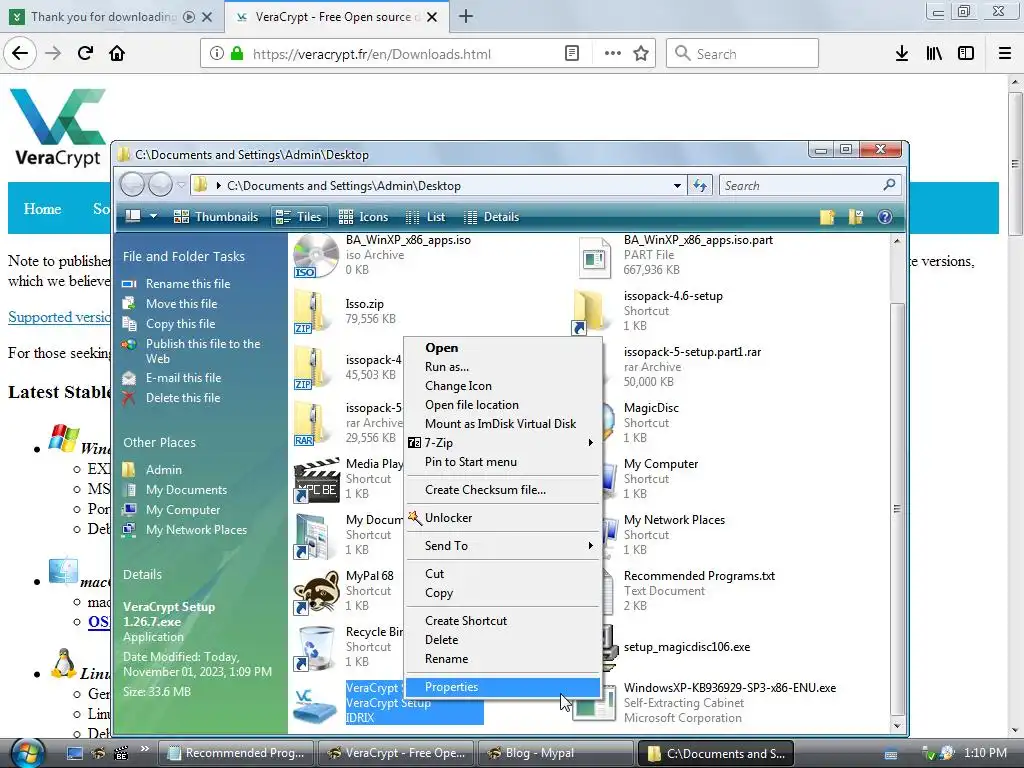The height and width of the screenshot is (768, 1024).
Task: Choose Create Checksum file... entry
Action: tap(502, 490)
